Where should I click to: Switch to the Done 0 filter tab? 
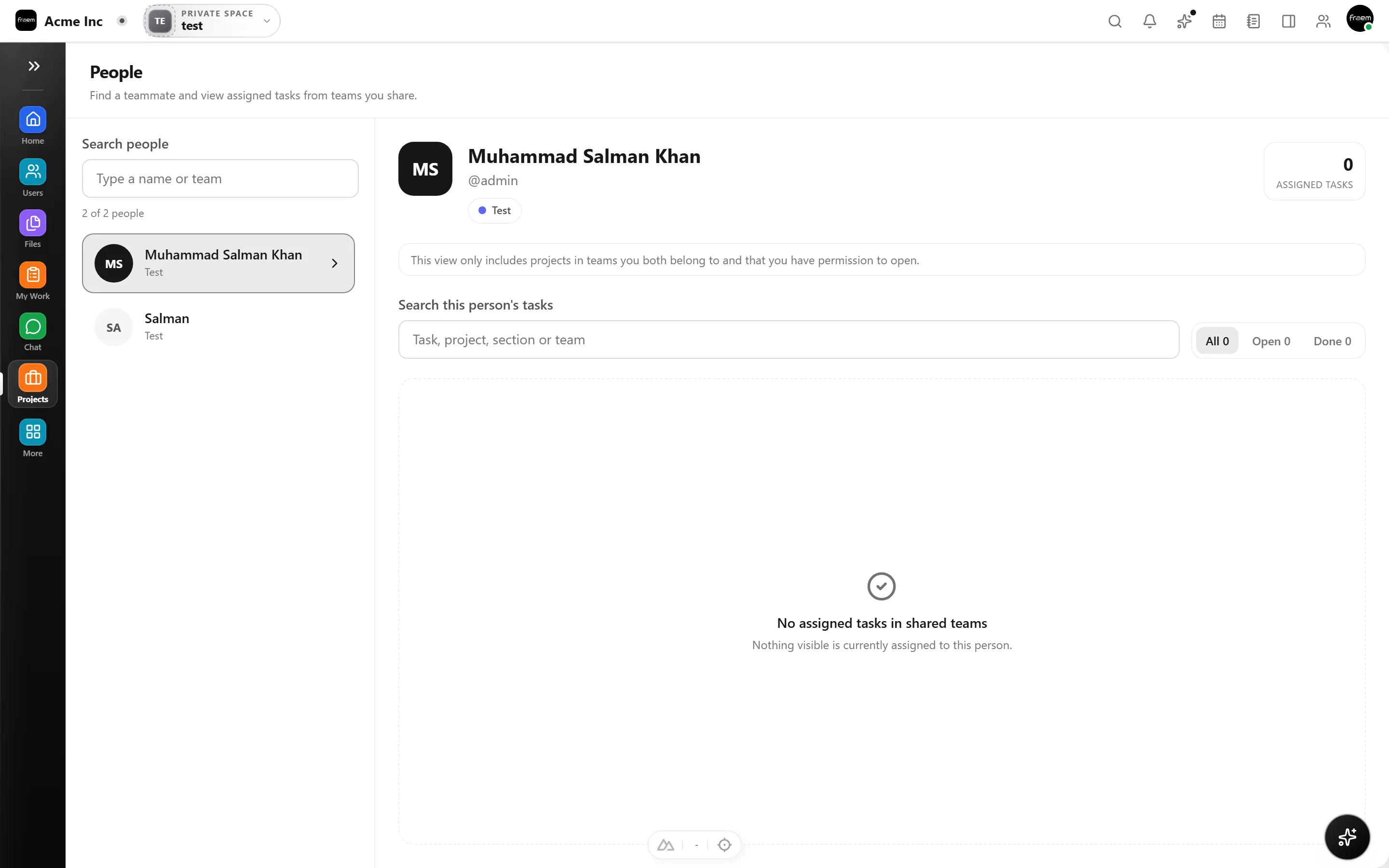click(1332, 341)
